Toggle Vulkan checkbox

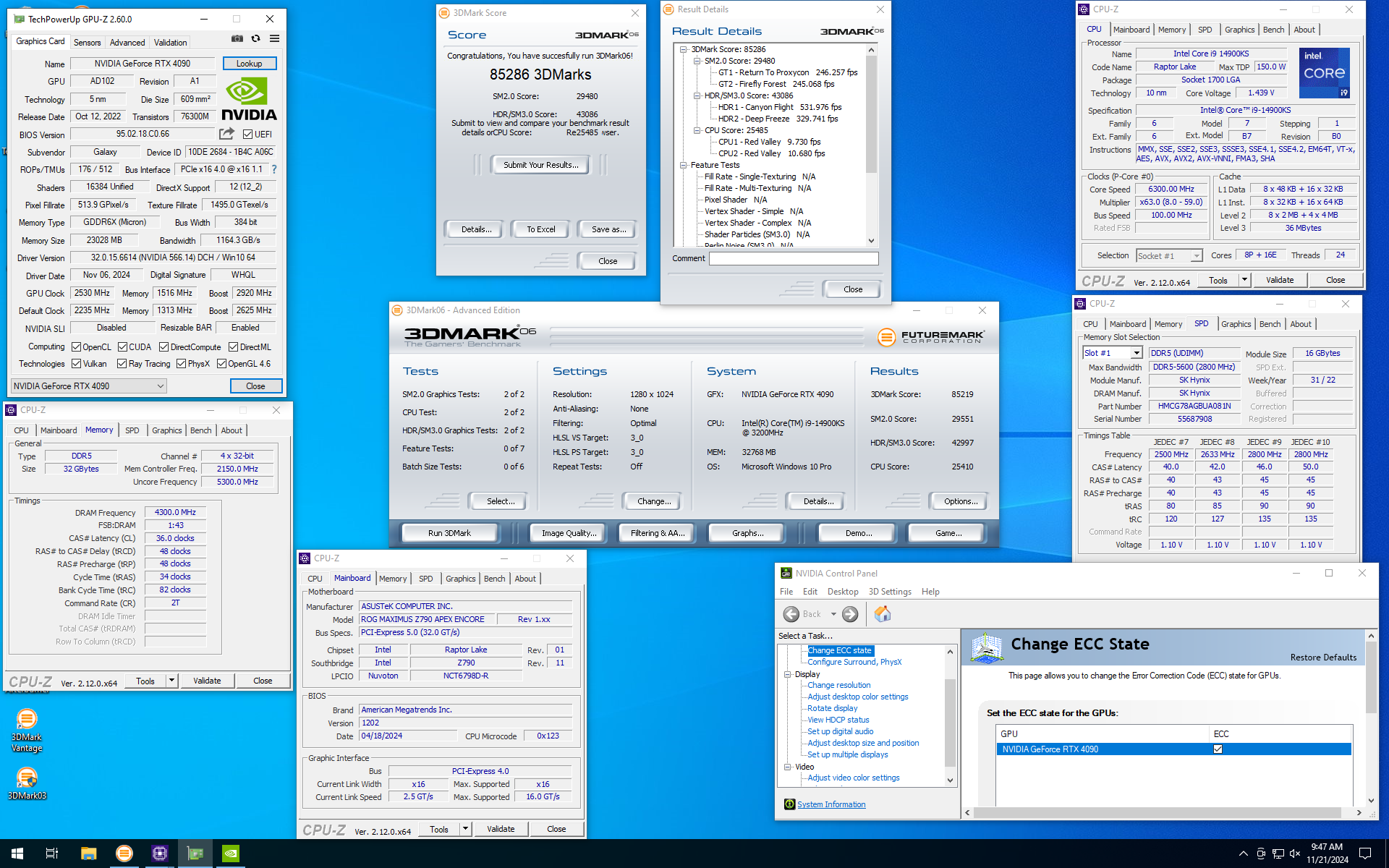click(x=76, y=364)
